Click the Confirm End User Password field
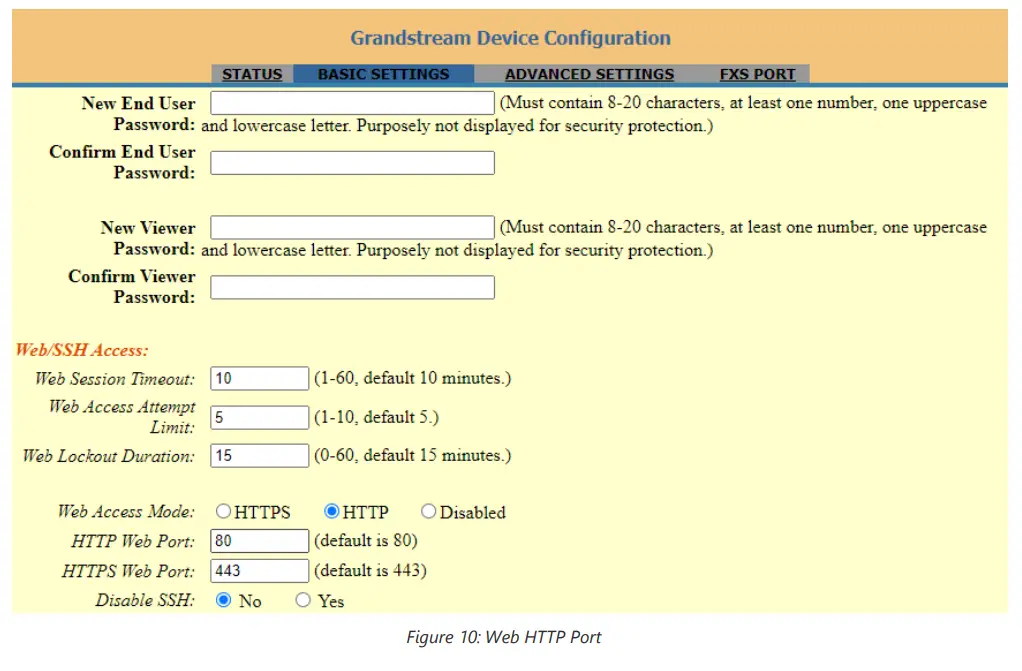This screenshot has width=1022, height=671. coord(352,163)
